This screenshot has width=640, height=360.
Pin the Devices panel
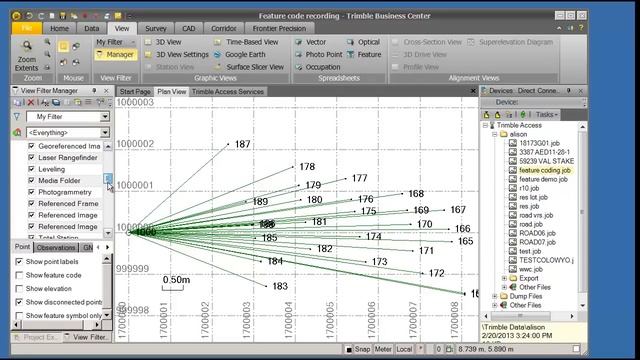569,91
